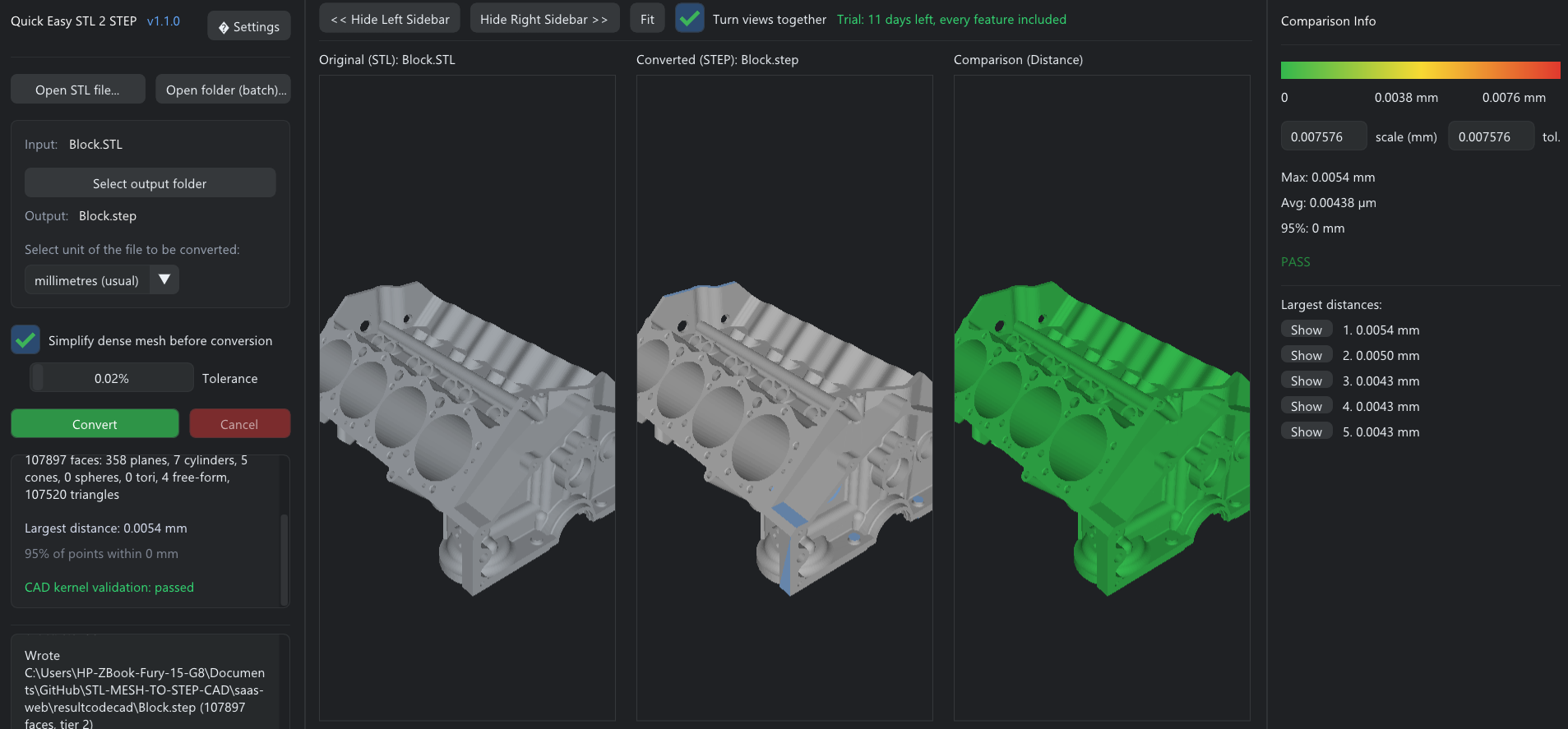Show largest distance 1 of 0.0054 mm
The width and height of the screenshot is (1568, 729).
coord(1307,330)
